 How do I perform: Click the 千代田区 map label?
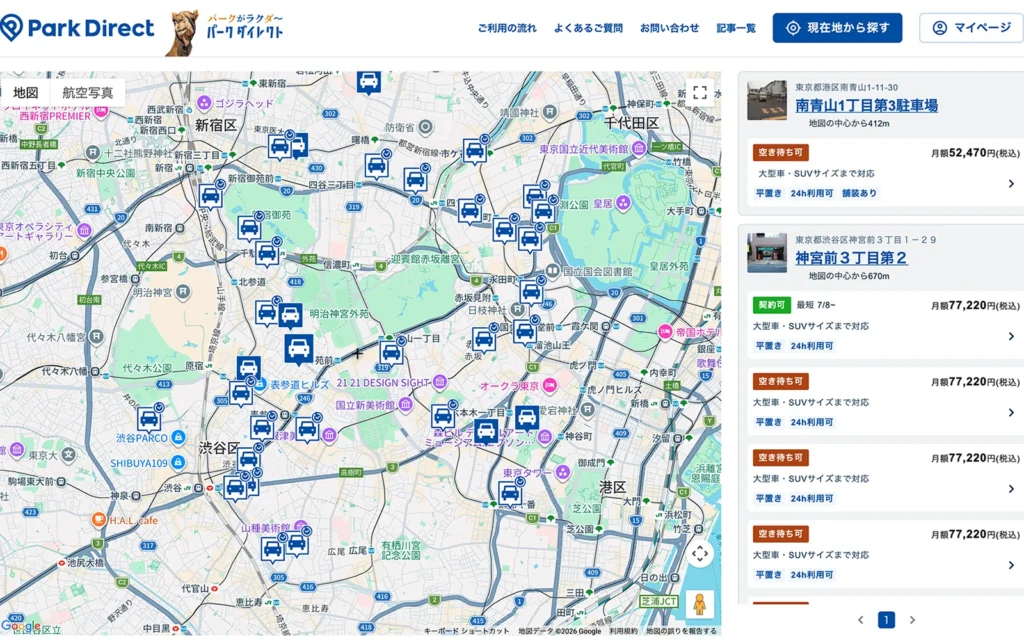(631, 123)
